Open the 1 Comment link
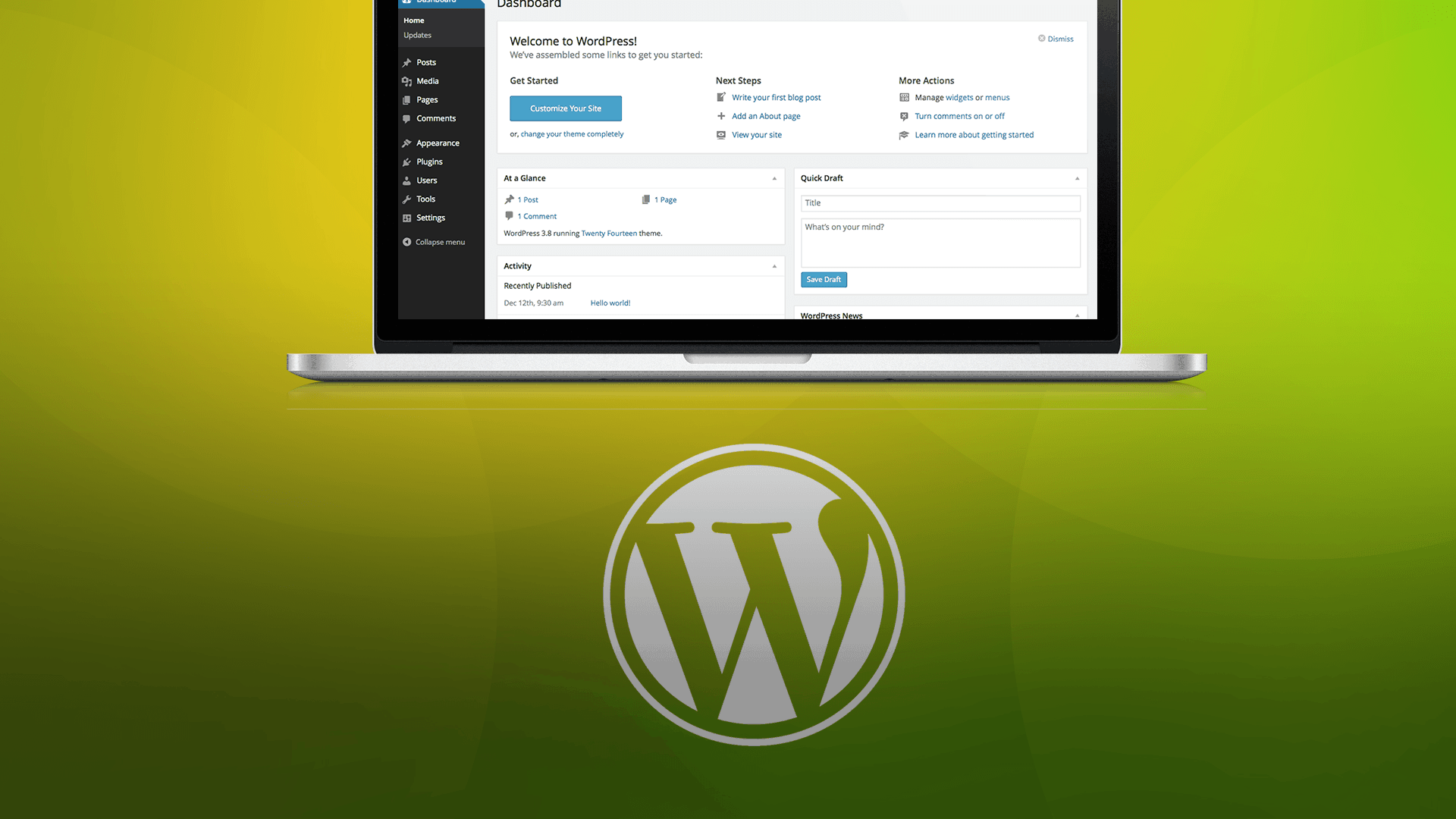Screen dimensions: 1456x819 [x=537, y=217]
